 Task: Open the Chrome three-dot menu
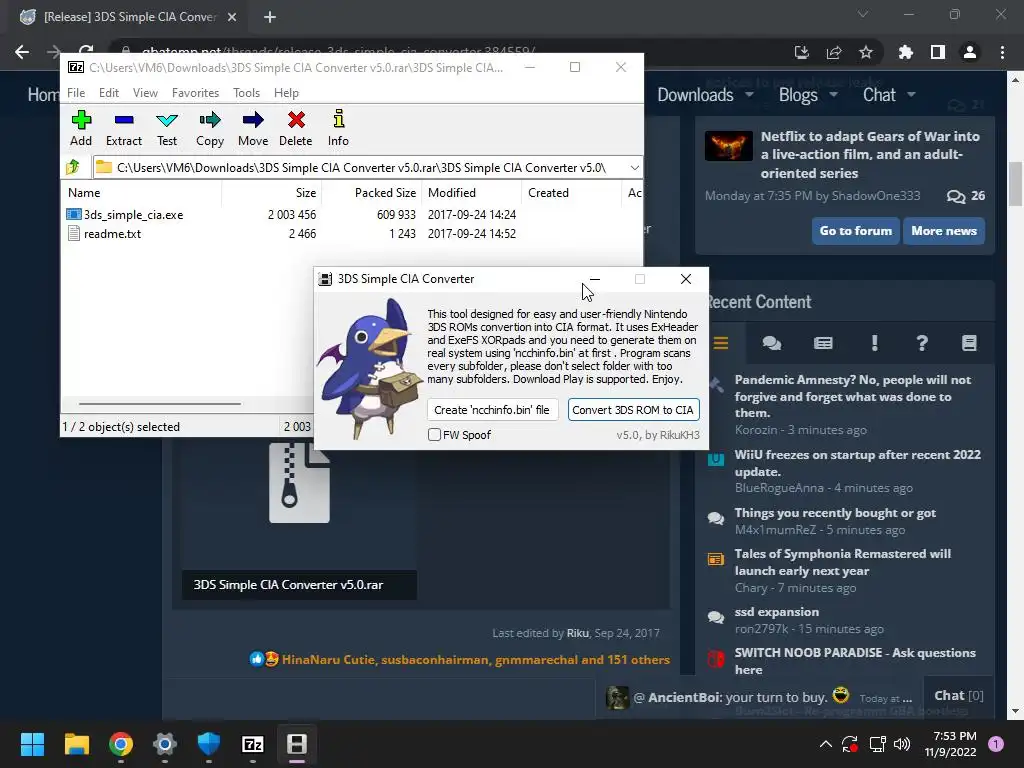tap(1002, 52)
